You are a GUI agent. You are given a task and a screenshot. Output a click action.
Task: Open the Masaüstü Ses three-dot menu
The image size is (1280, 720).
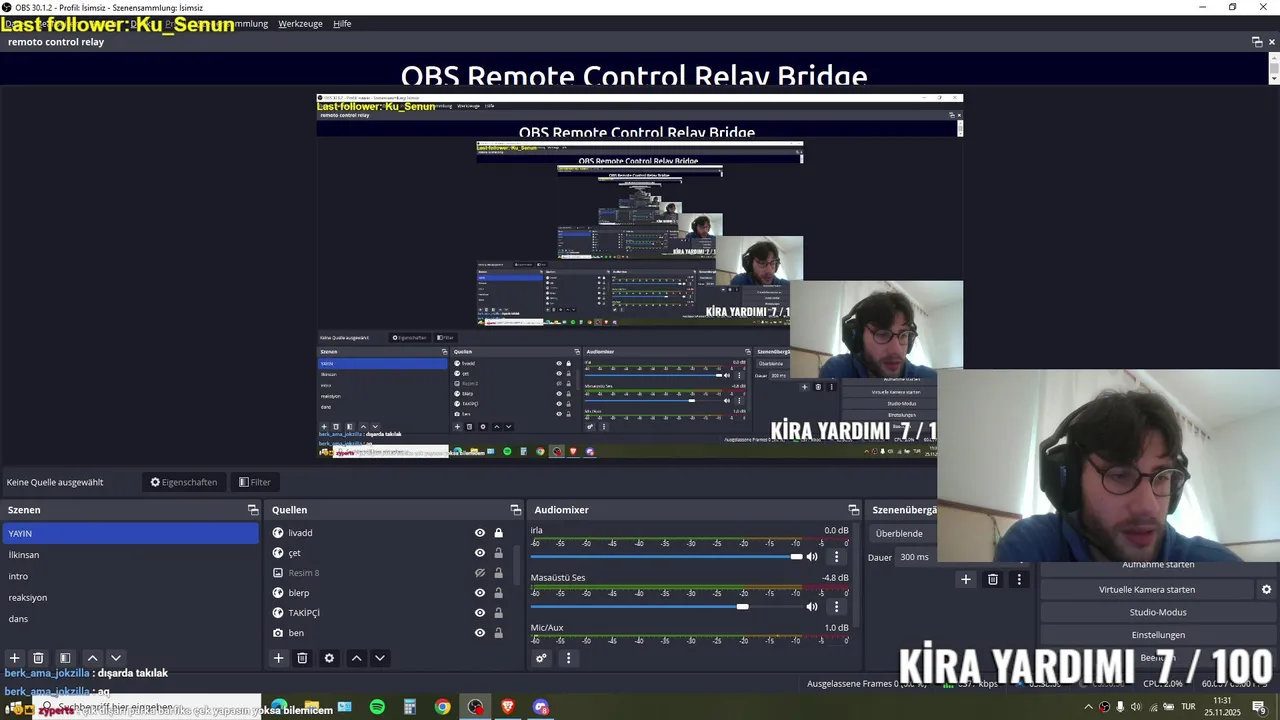837,606
